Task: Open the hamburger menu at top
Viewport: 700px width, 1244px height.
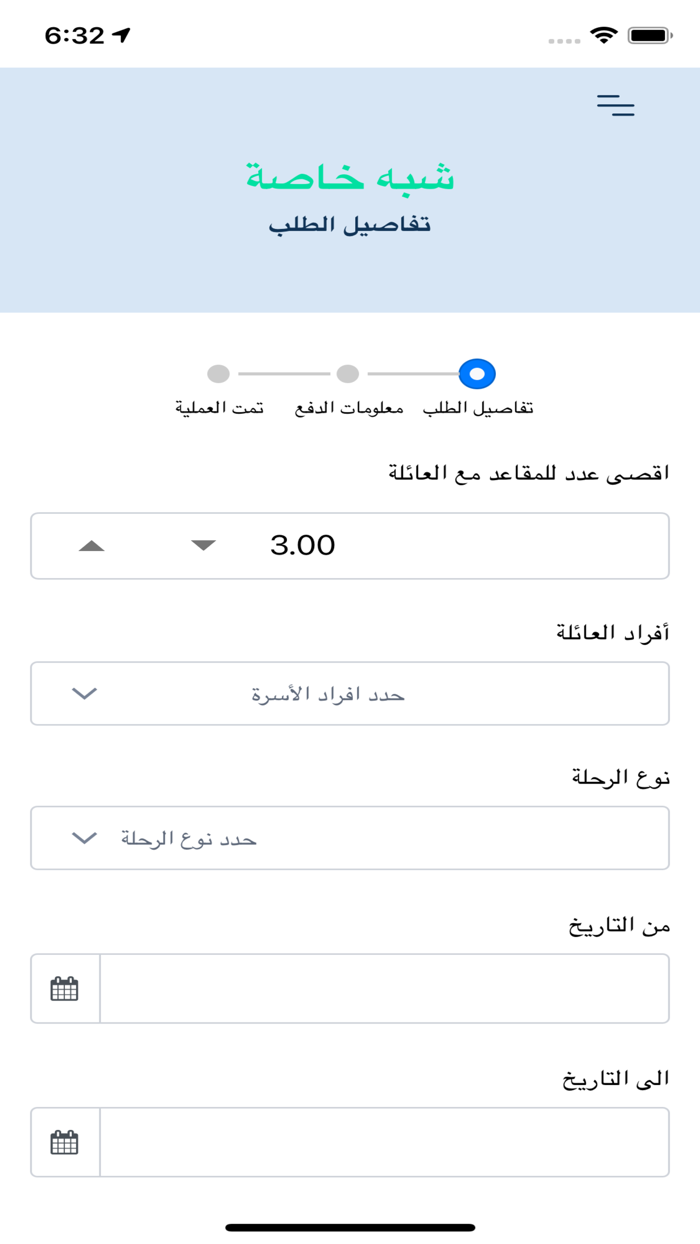Action: point(616,105)
